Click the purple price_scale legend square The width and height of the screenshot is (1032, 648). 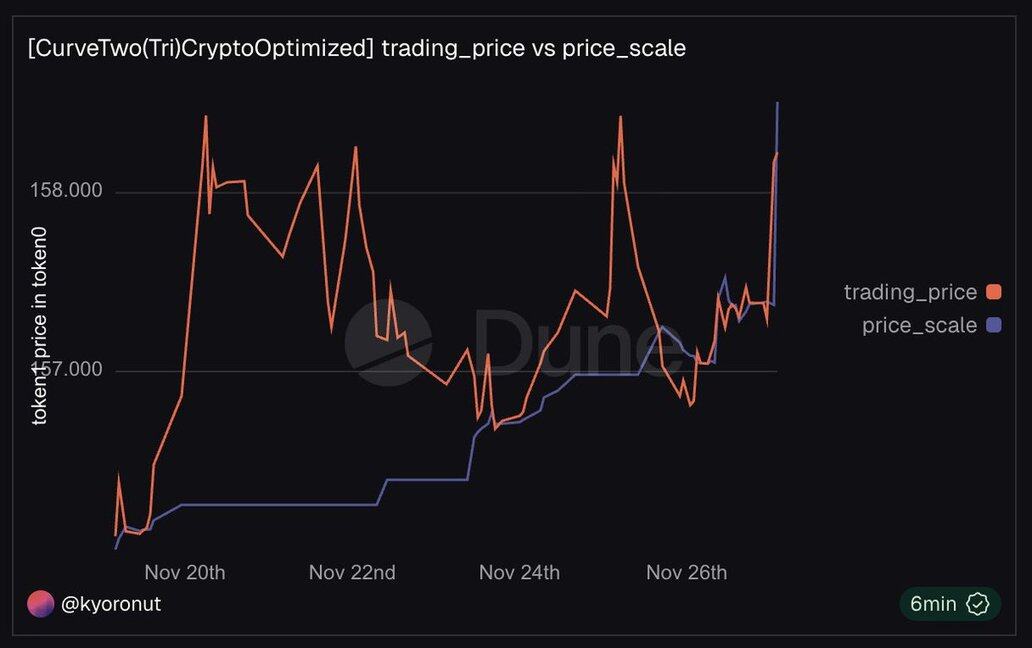pyautogui.click(x=993, y=325)
